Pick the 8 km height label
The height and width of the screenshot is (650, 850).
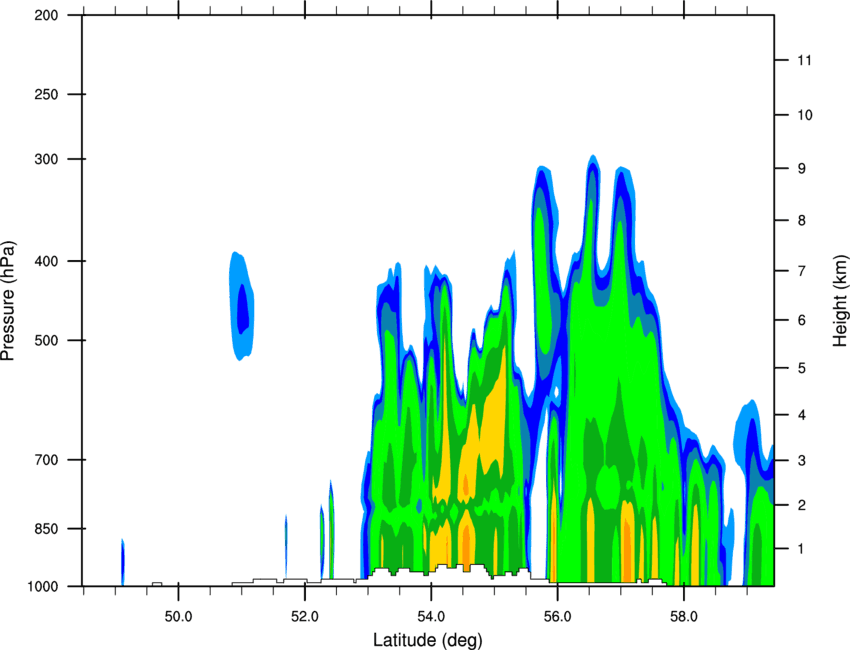801,220
